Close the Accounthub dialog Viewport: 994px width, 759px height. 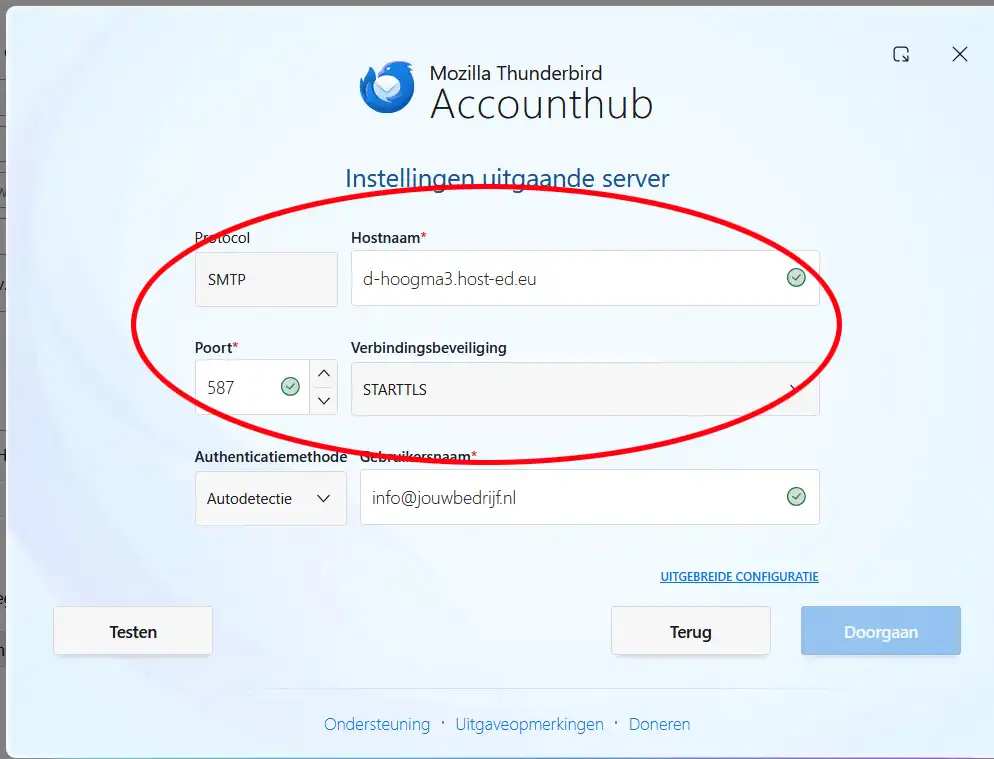click(x=960, y=55)
